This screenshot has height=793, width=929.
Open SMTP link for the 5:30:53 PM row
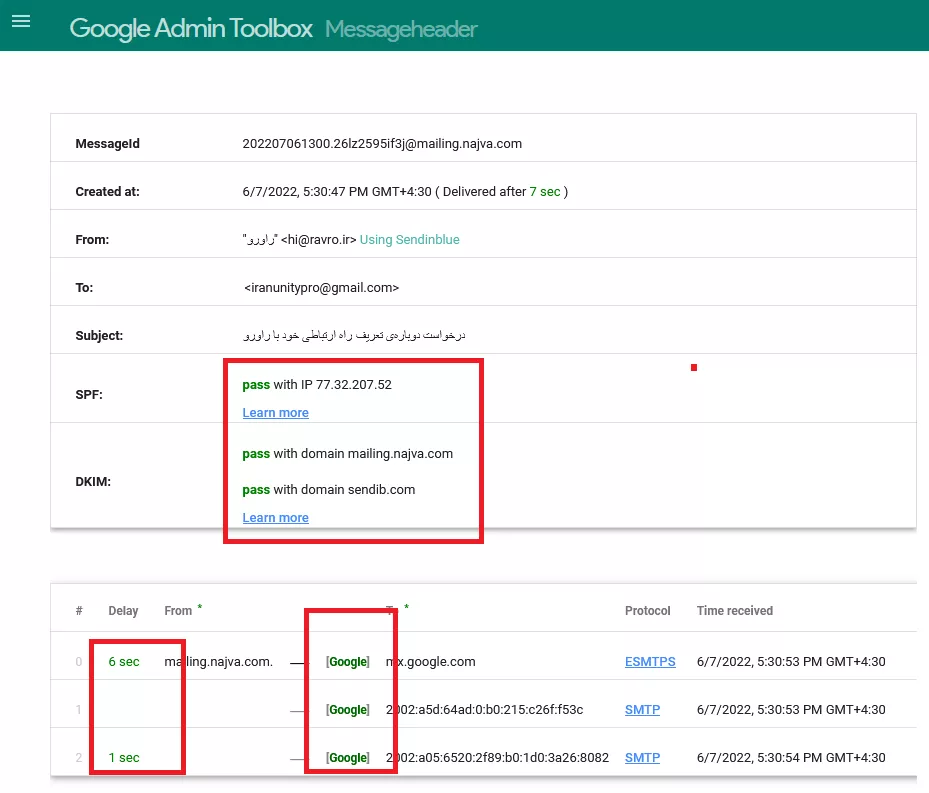pos(642,709)
